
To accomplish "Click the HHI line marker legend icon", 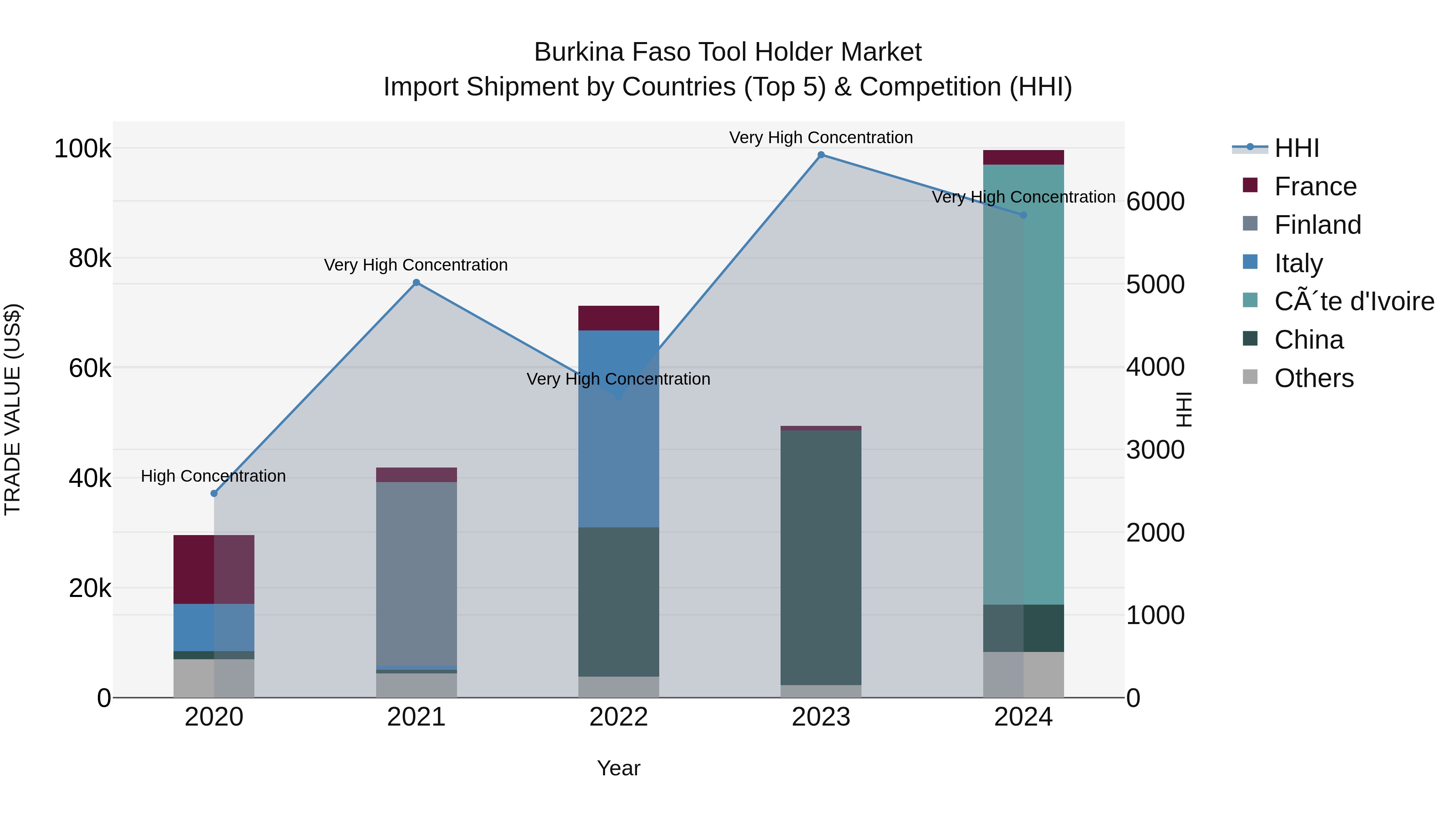I will 1250,148.
